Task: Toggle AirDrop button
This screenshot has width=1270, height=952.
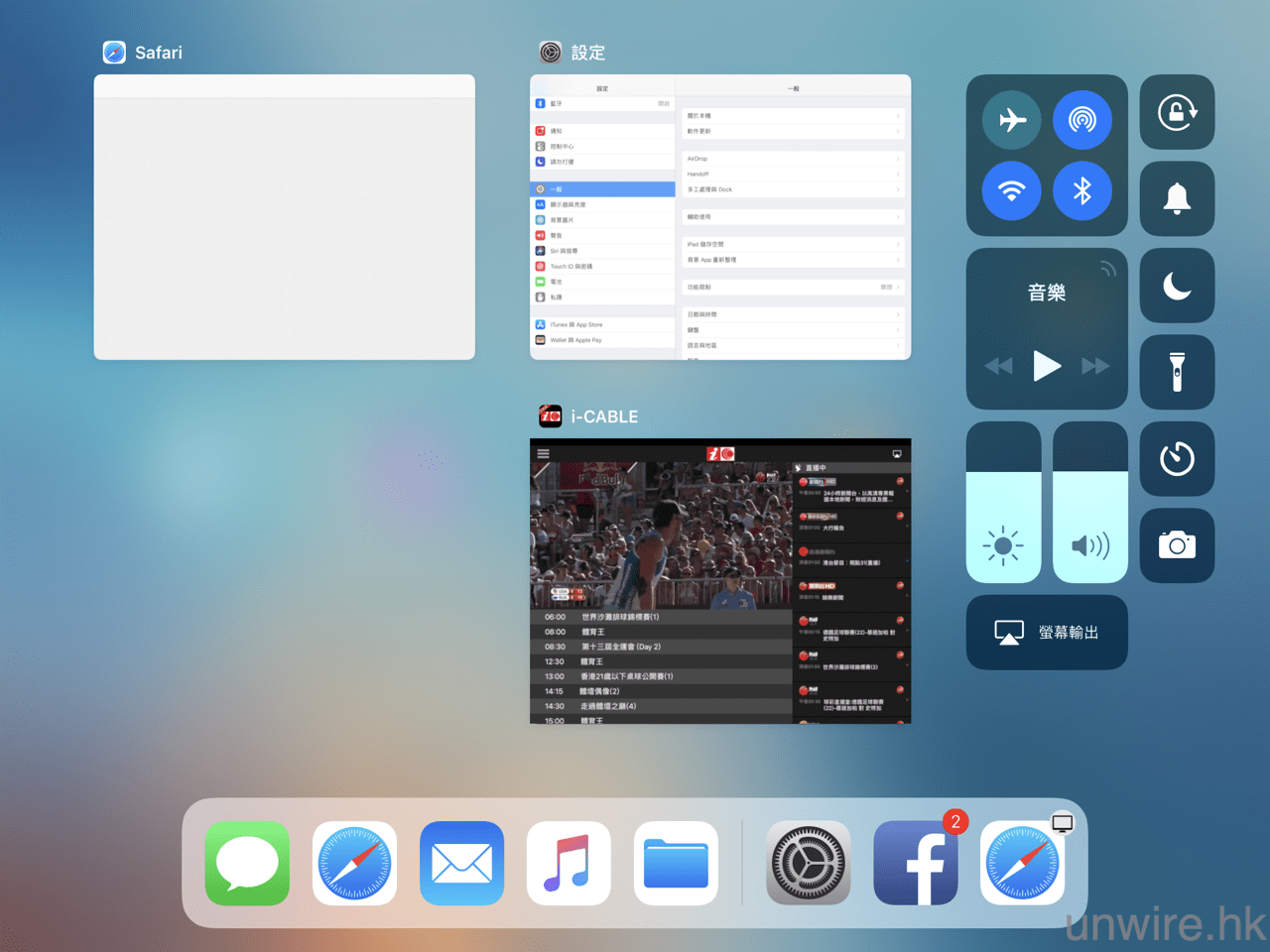Action: click(1081, 120)
